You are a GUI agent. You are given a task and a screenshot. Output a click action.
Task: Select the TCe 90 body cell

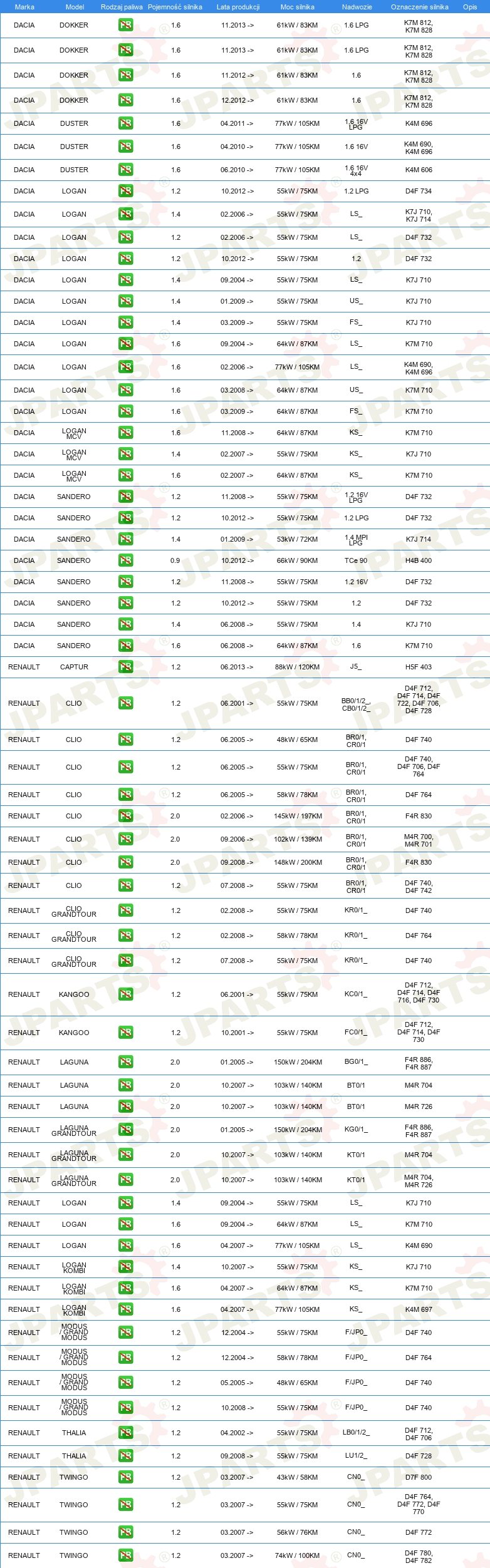tap(356, 560)
